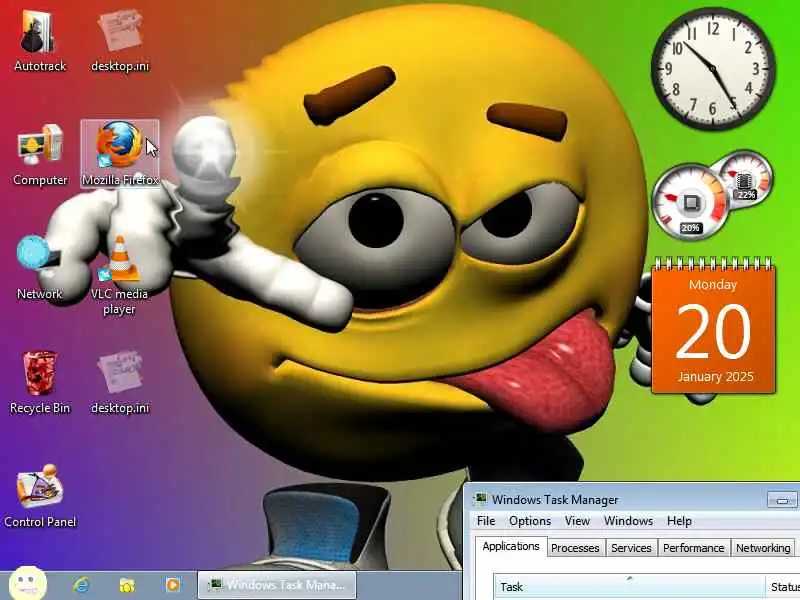The image size is (800, 600).
Task: Open the View menu in Task Manager
Action: 577,521
